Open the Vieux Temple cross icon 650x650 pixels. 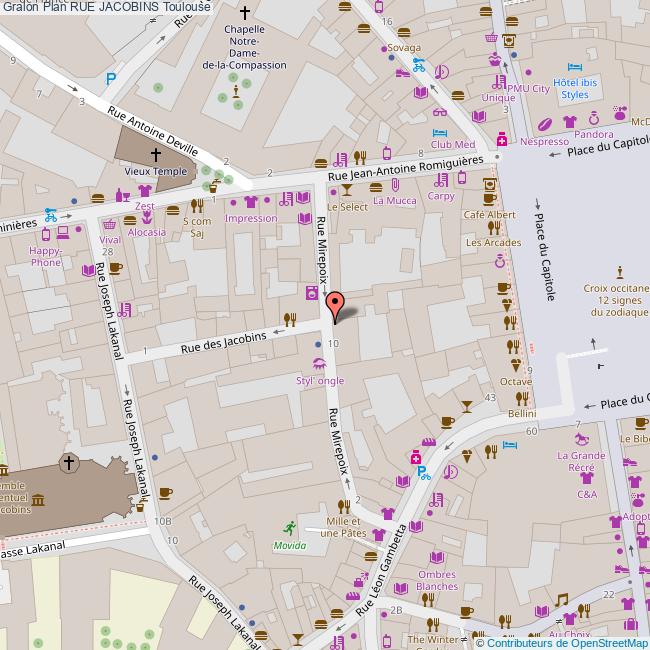coord(155,155)
